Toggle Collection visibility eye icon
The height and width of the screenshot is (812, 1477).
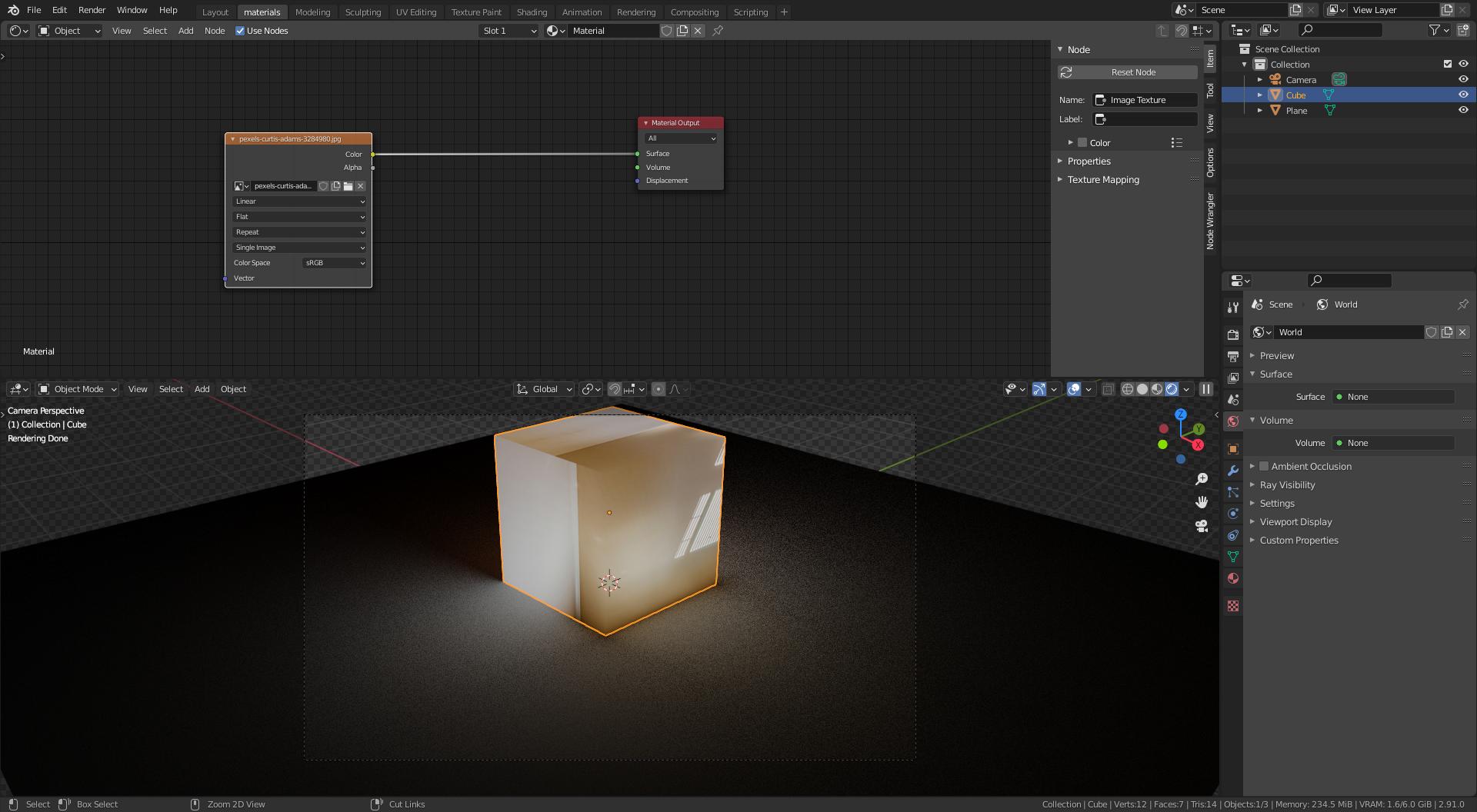1463,64
